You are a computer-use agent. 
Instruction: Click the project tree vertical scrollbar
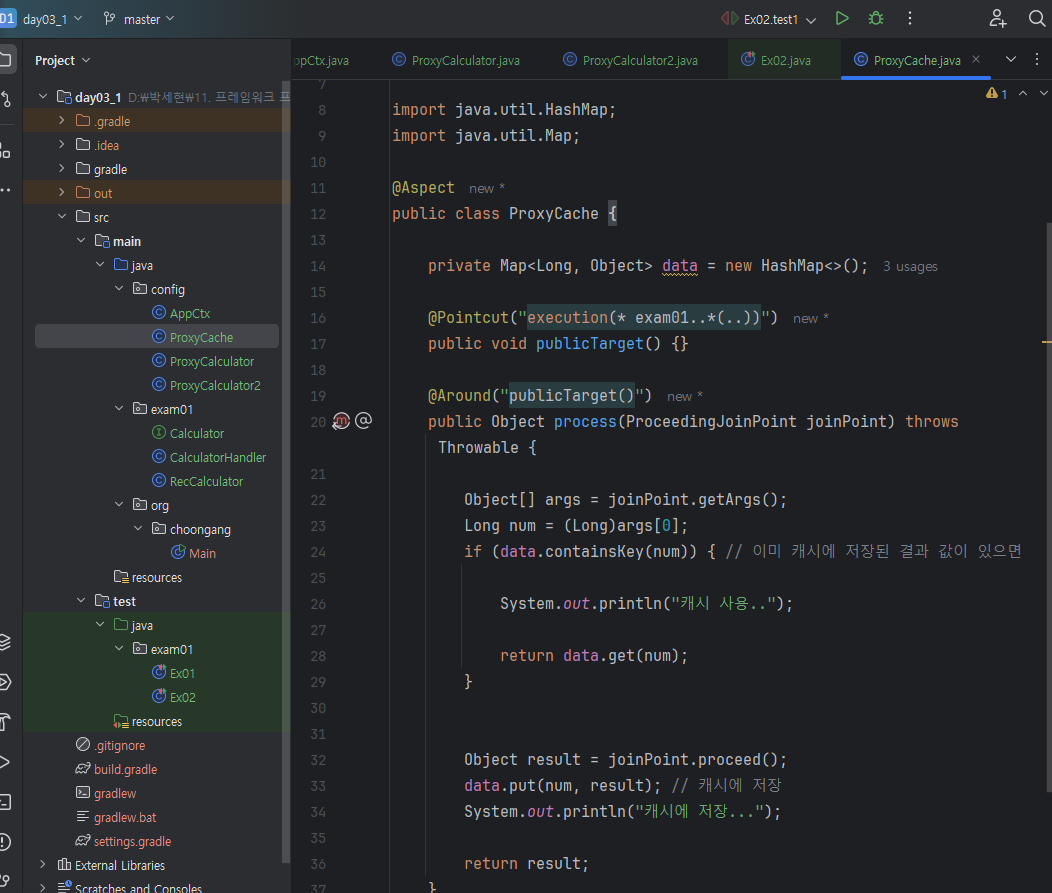(x=286, y=470)
